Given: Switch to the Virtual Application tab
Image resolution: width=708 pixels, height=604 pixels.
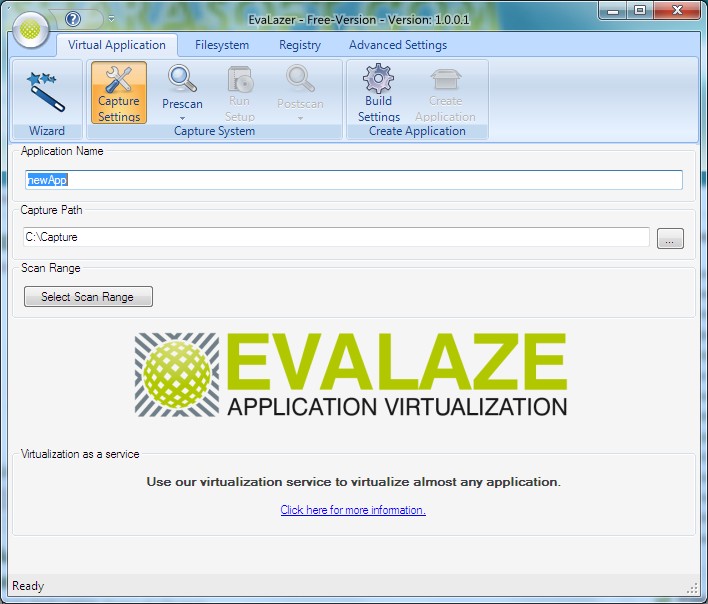Looking at the screenshot, I should point(116,45).
